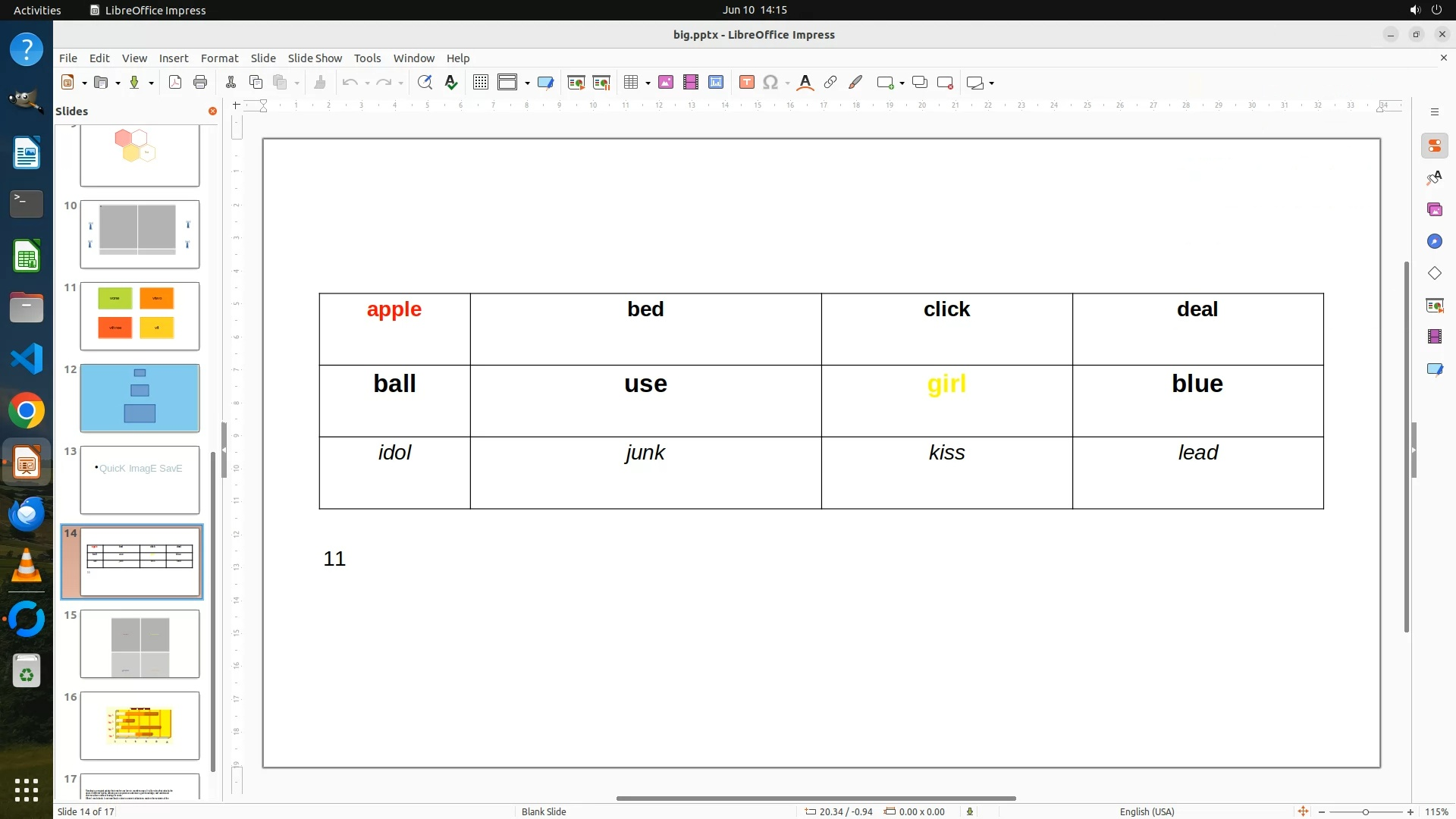Click the zoom slider in status bar
This screenshot has height=819, width=1456.
coord(1365,812)
